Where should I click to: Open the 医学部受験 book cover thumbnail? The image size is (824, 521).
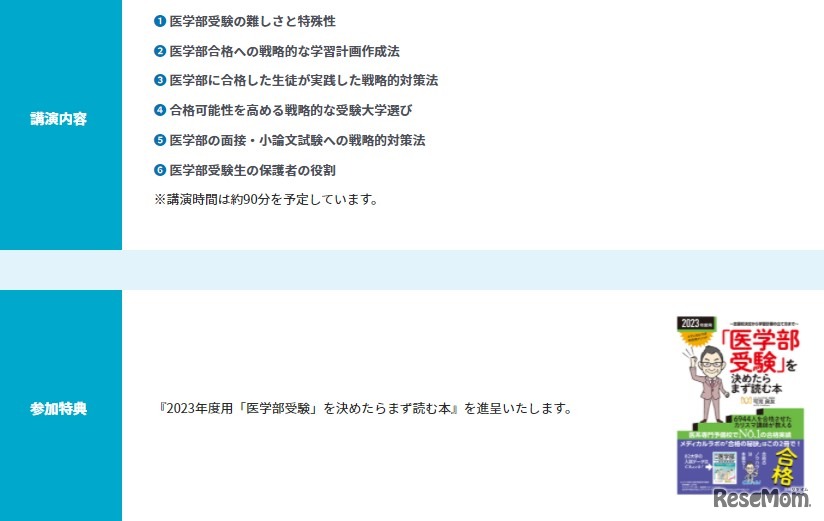click(740, 405)
